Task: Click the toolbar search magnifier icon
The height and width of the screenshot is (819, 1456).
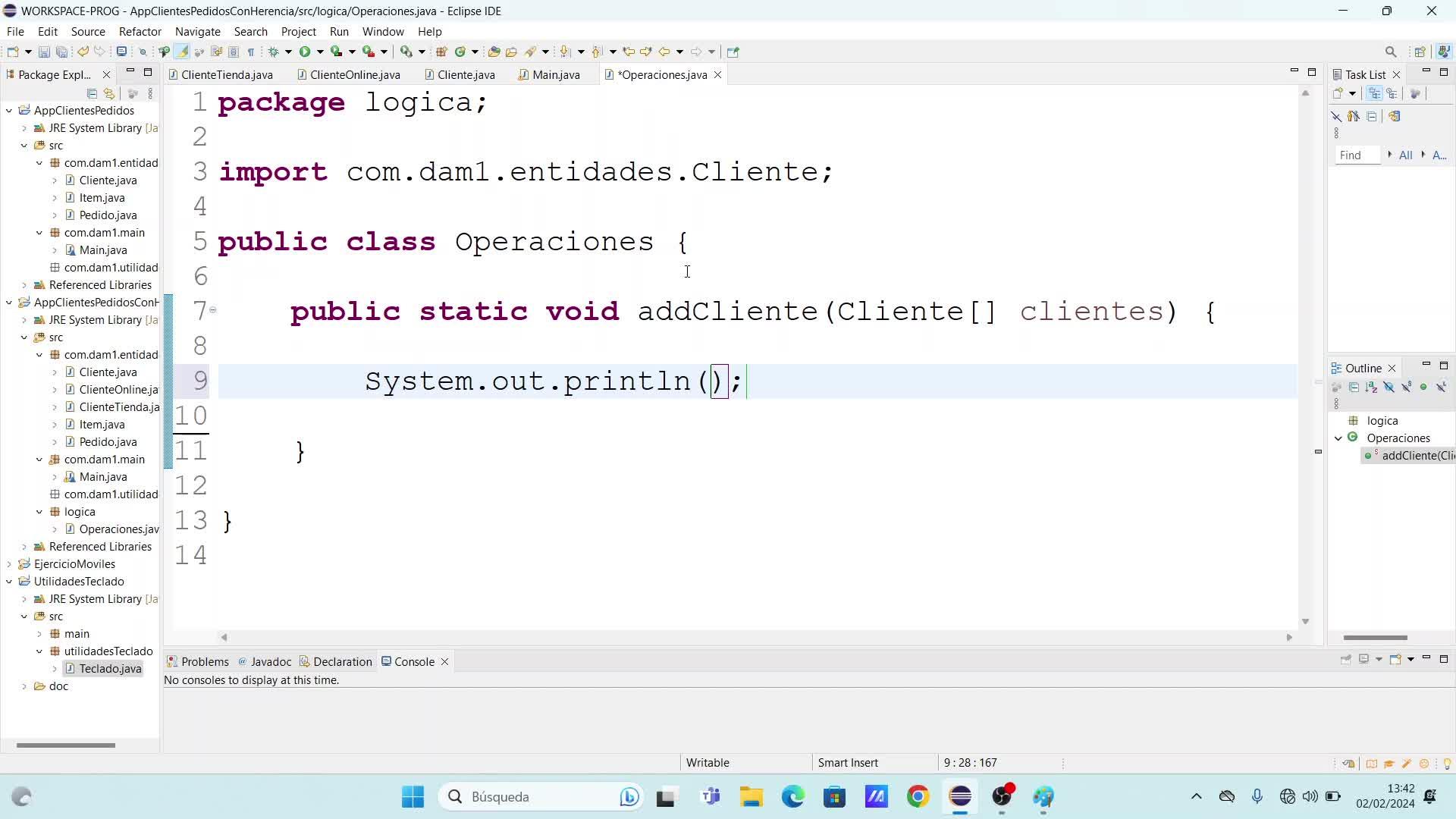Action: 1390,52
